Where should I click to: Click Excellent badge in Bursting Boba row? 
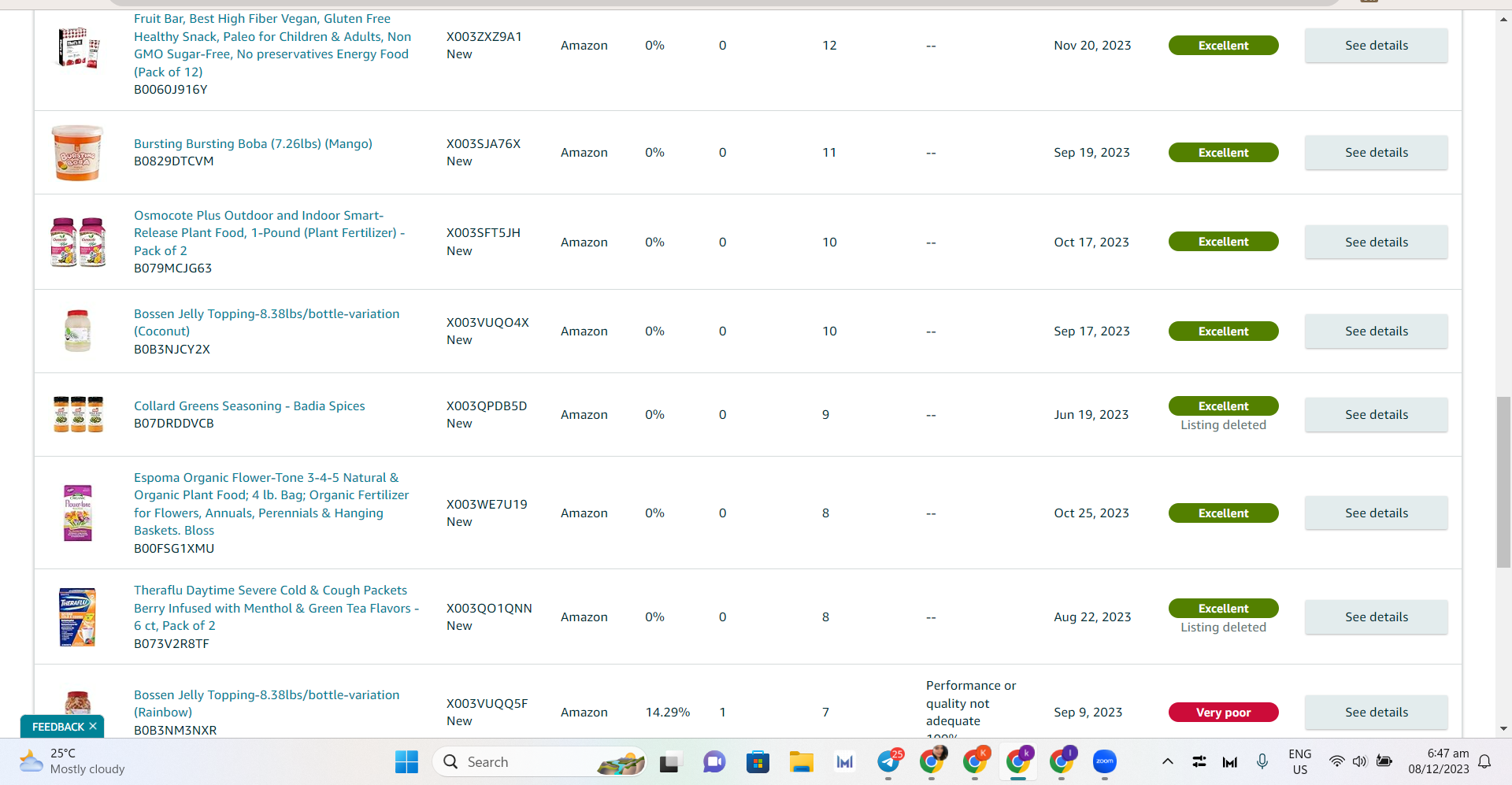tap(1223, 153)
